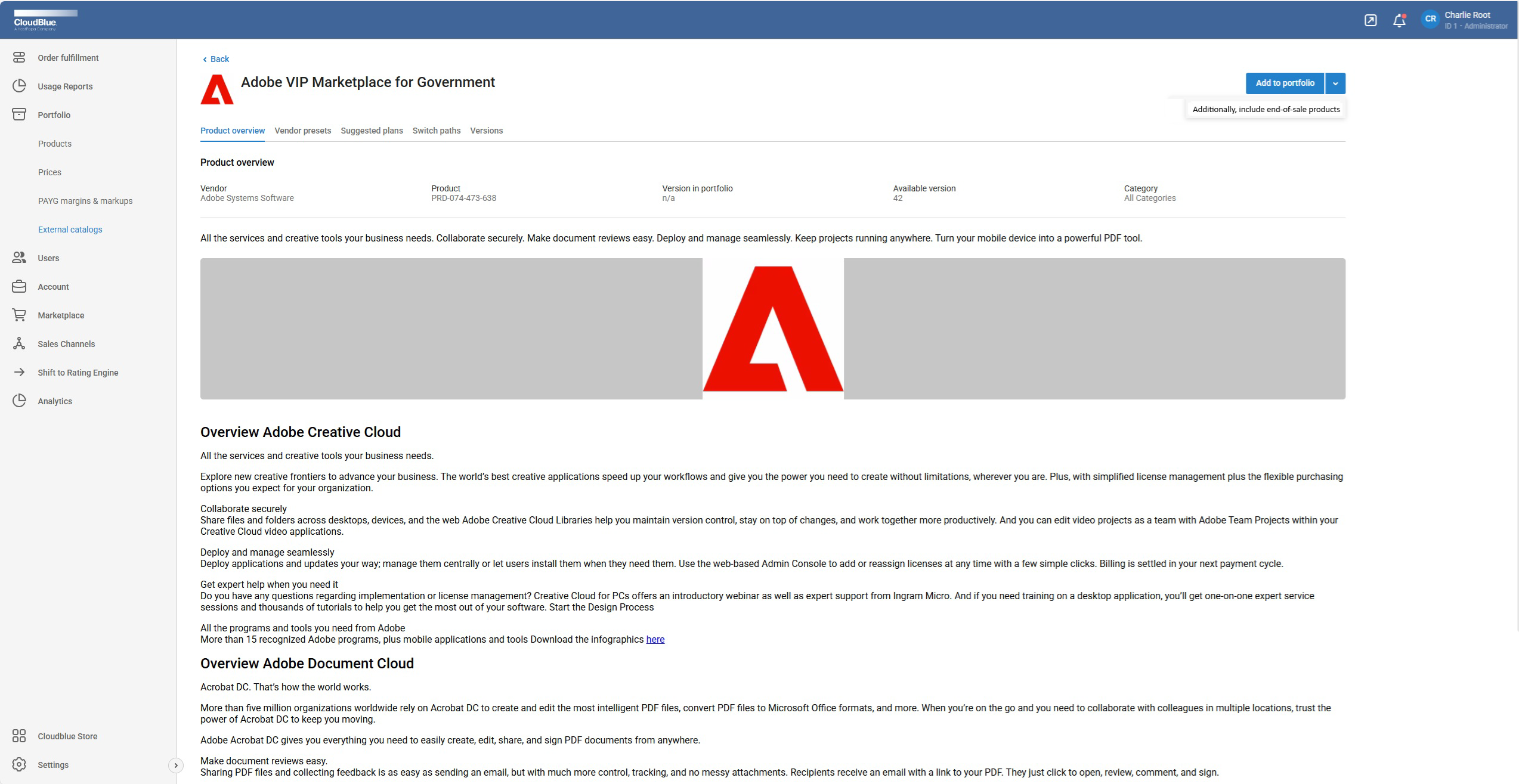1519x784 pixels.
Task: Click the Marketplace cart icon
Action: tap(19, 315)
